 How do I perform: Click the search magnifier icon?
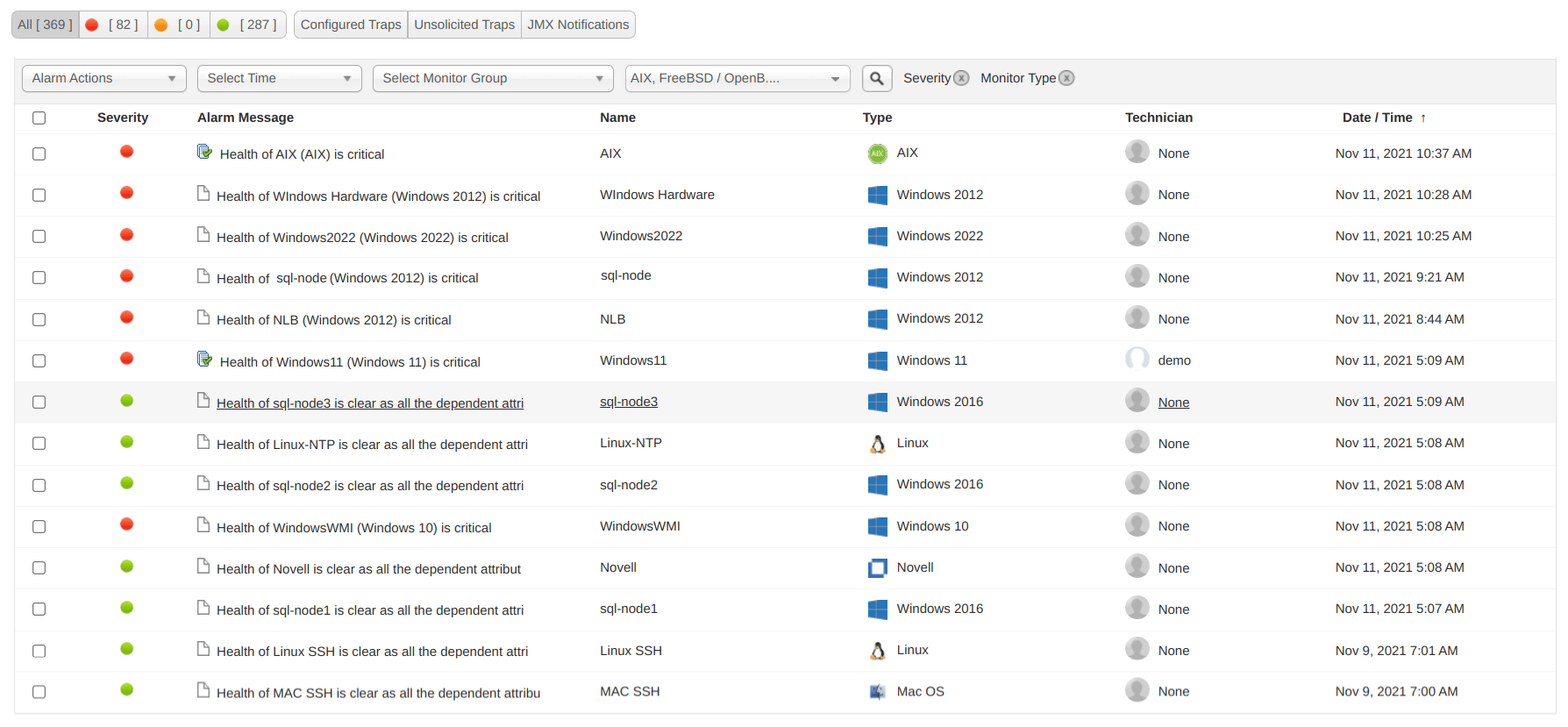(876, 78)
